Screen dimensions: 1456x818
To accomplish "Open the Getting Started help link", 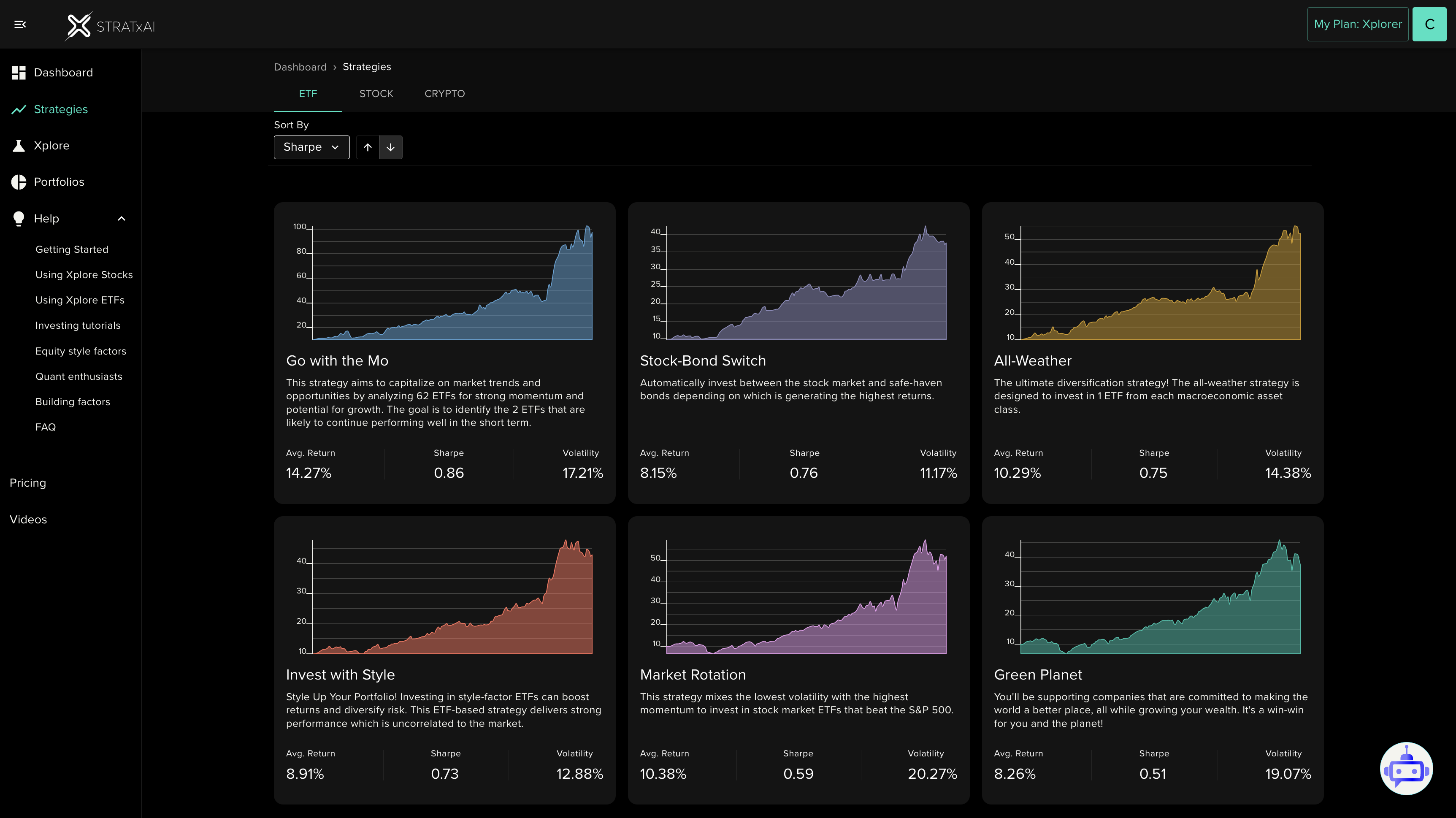I will pos(72,249).
